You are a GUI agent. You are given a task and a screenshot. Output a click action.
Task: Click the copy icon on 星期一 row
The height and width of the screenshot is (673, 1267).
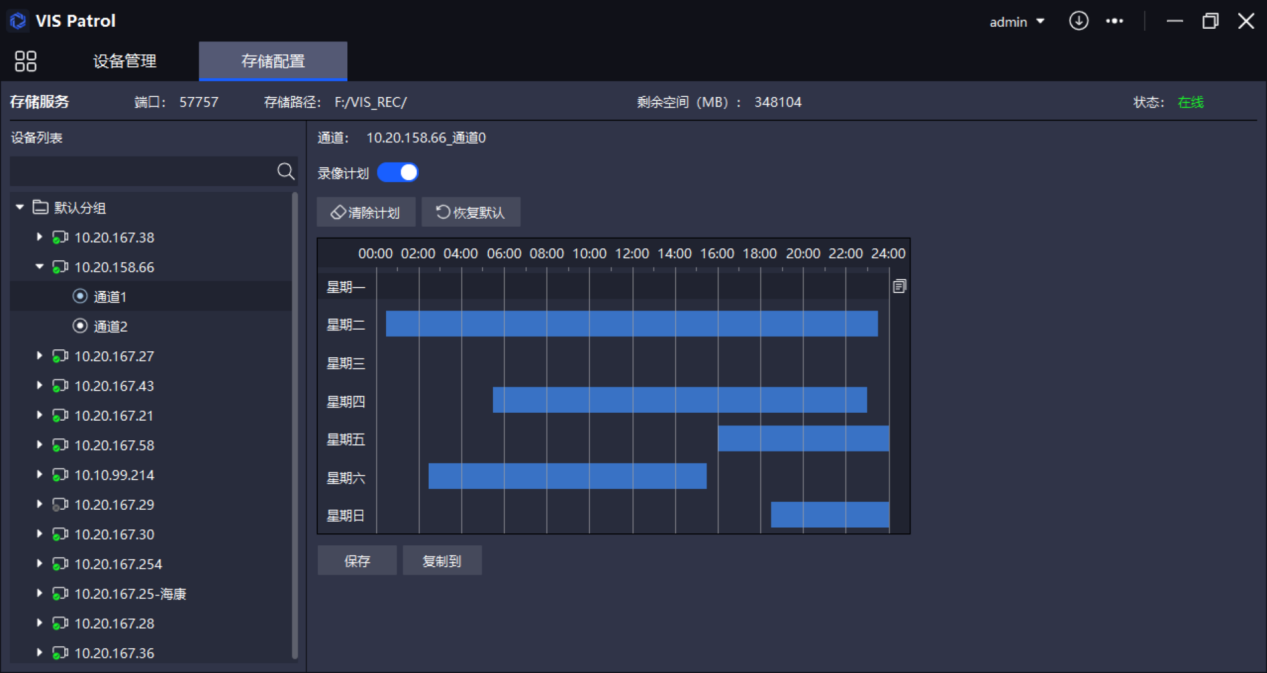pos(899,286)
